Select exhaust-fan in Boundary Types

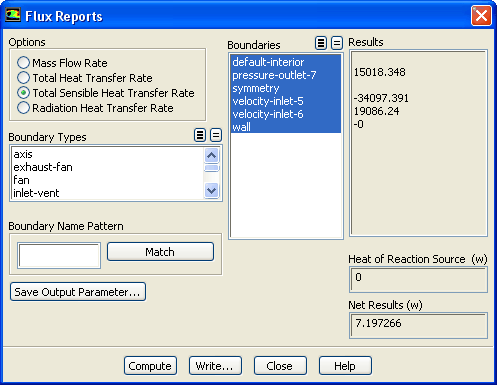107,167
